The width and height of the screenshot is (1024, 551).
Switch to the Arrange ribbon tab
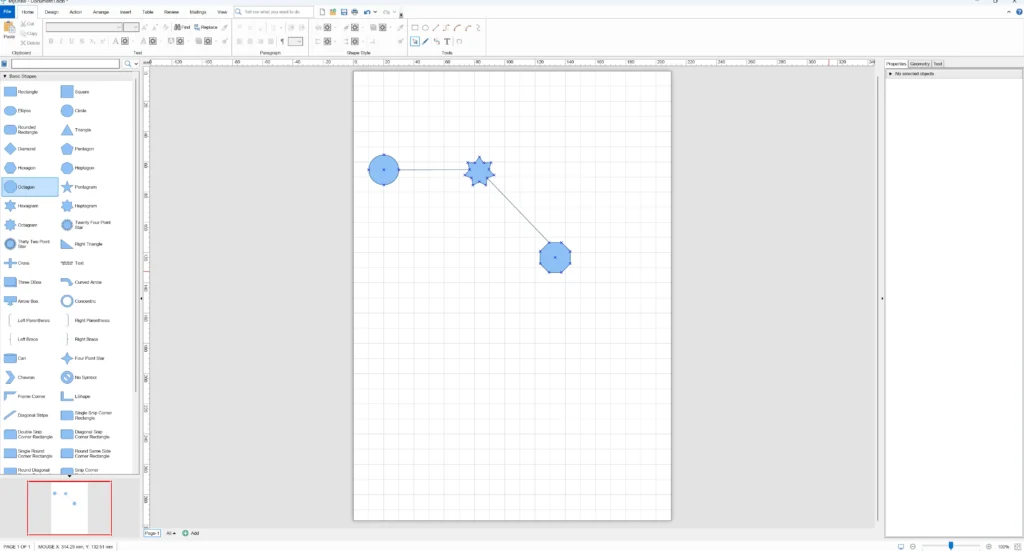101,12
